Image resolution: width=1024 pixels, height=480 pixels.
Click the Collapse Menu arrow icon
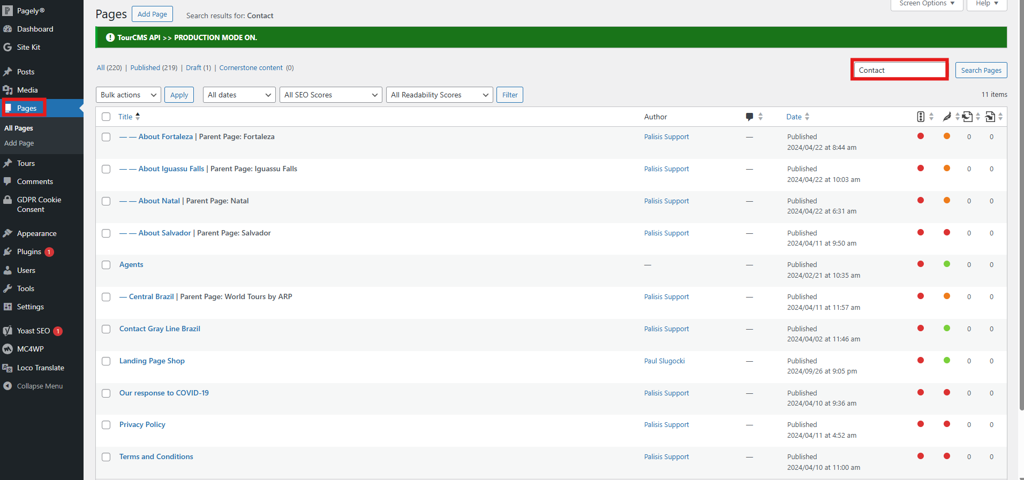tap(8, 386)
